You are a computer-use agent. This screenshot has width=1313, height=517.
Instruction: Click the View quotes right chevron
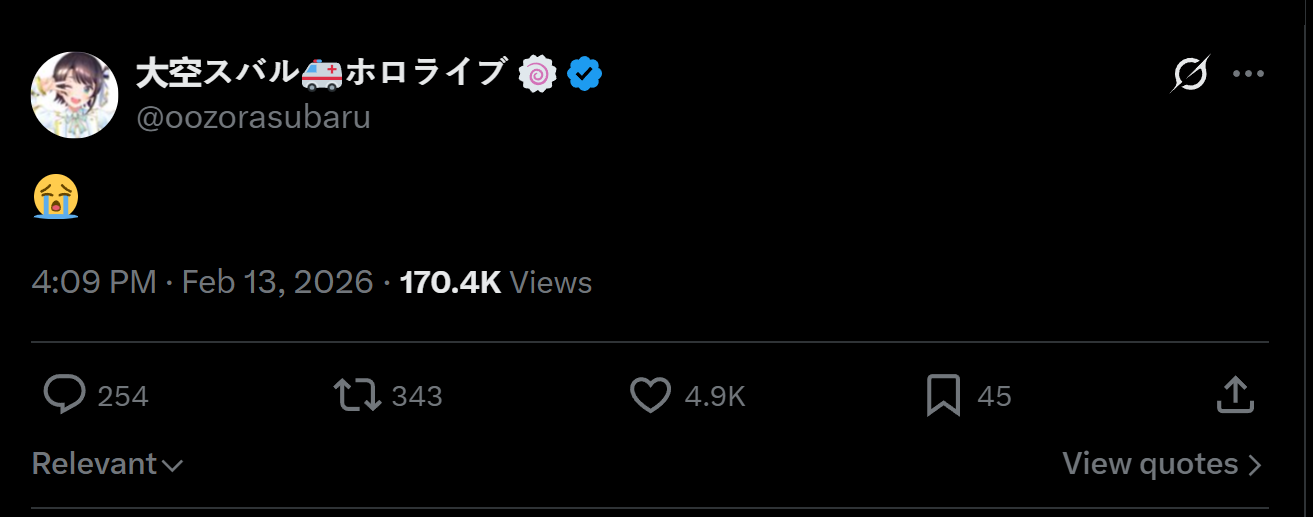point(1255,465)
